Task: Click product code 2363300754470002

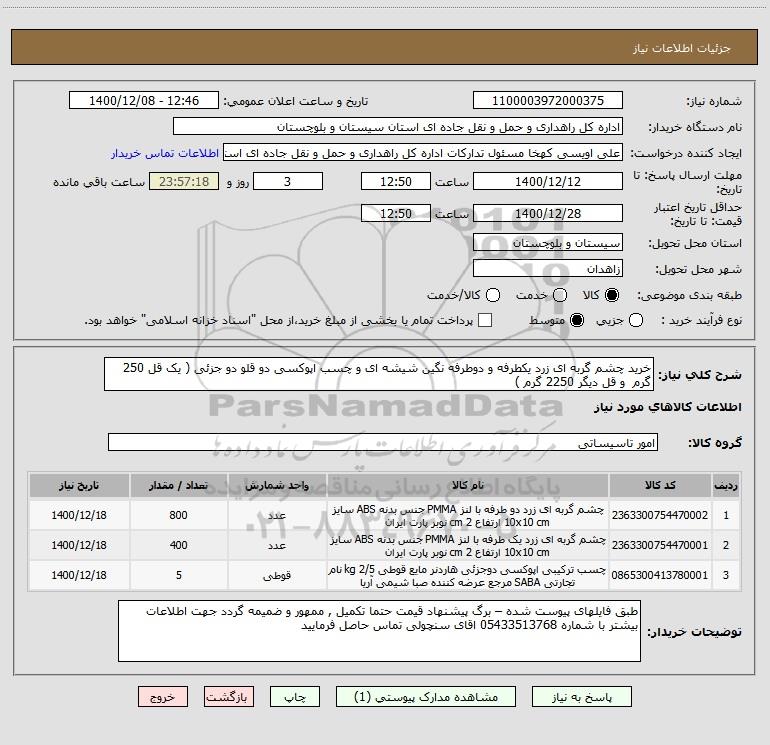Action: click(660, 515)
